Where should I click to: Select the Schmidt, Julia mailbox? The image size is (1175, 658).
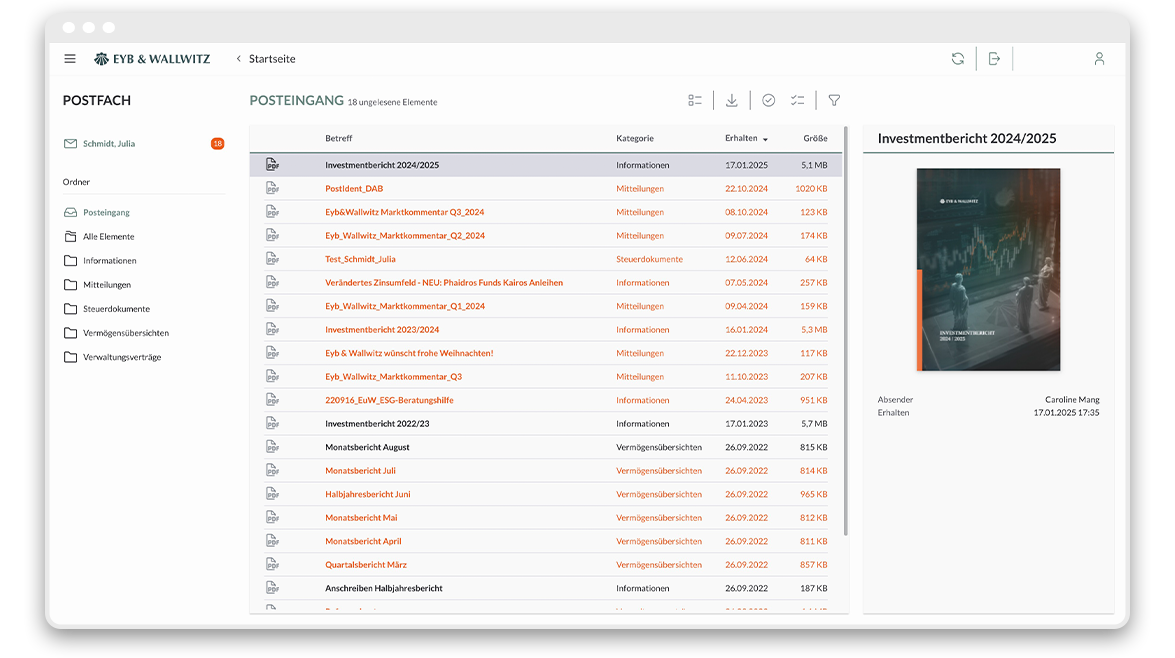click(109, 143)
